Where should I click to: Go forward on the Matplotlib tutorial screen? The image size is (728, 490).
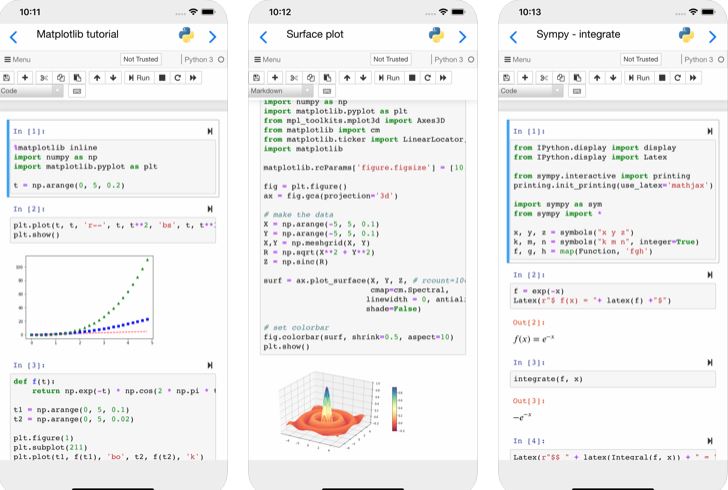212,37
